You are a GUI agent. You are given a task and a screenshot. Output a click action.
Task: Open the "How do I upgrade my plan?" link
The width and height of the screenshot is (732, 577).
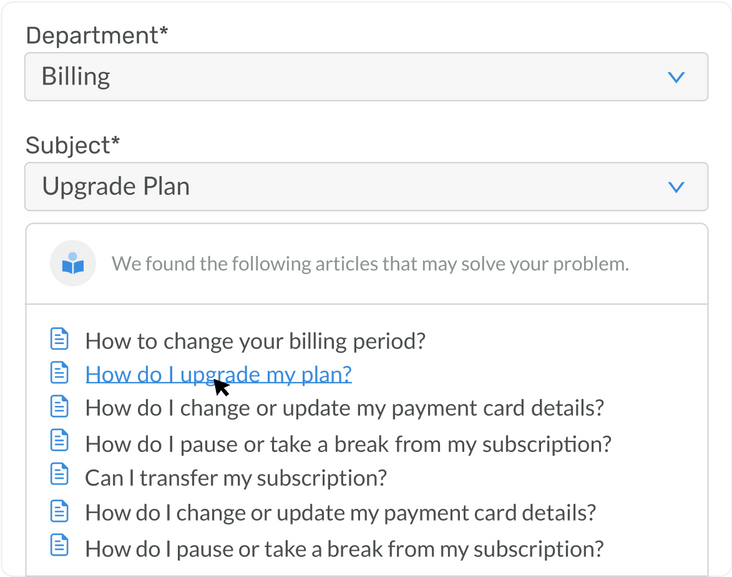[218, 375]
